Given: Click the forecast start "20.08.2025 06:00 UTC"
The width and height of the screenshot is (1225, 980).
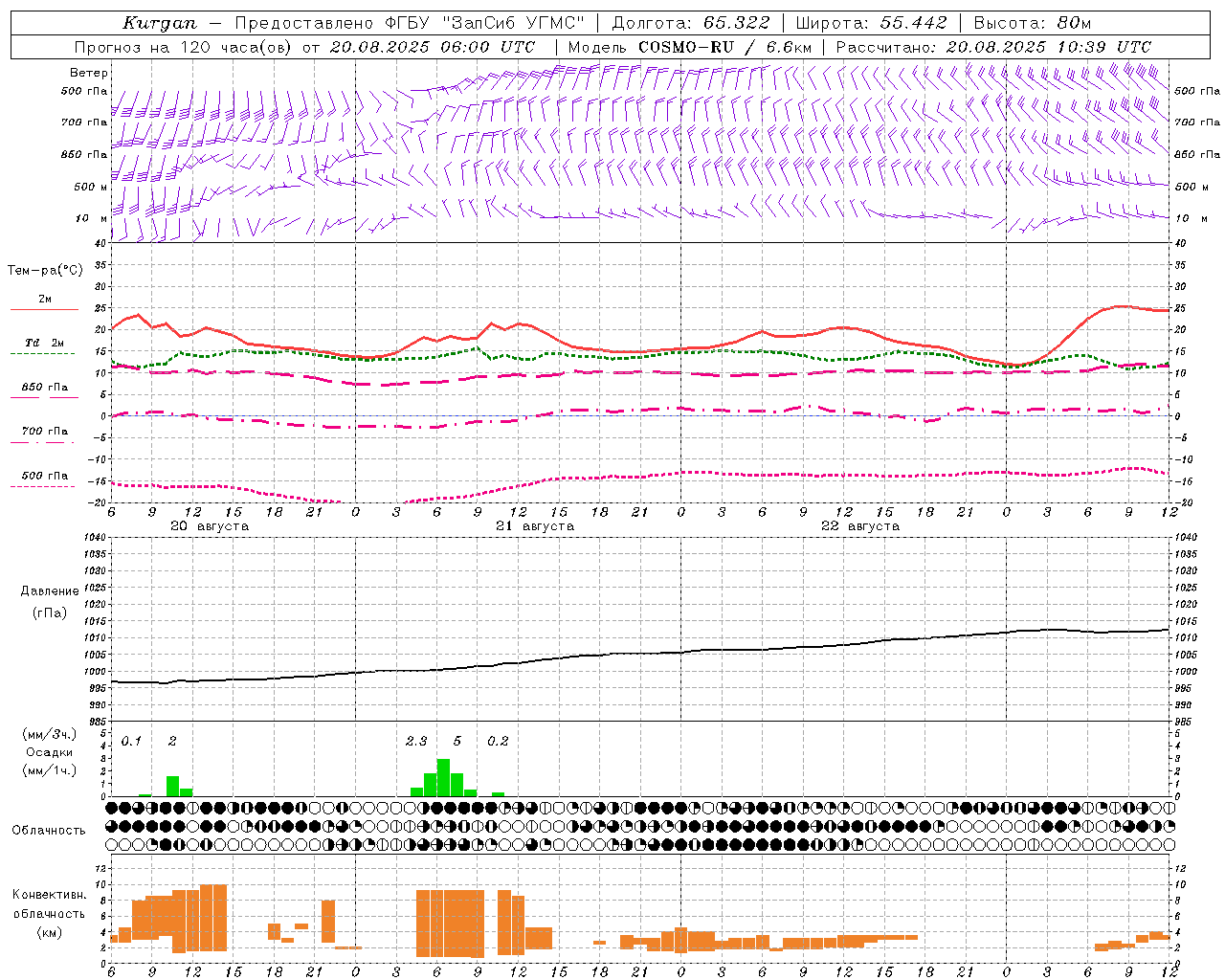Looking at the screenshot, I should click(x=433, y=46).
